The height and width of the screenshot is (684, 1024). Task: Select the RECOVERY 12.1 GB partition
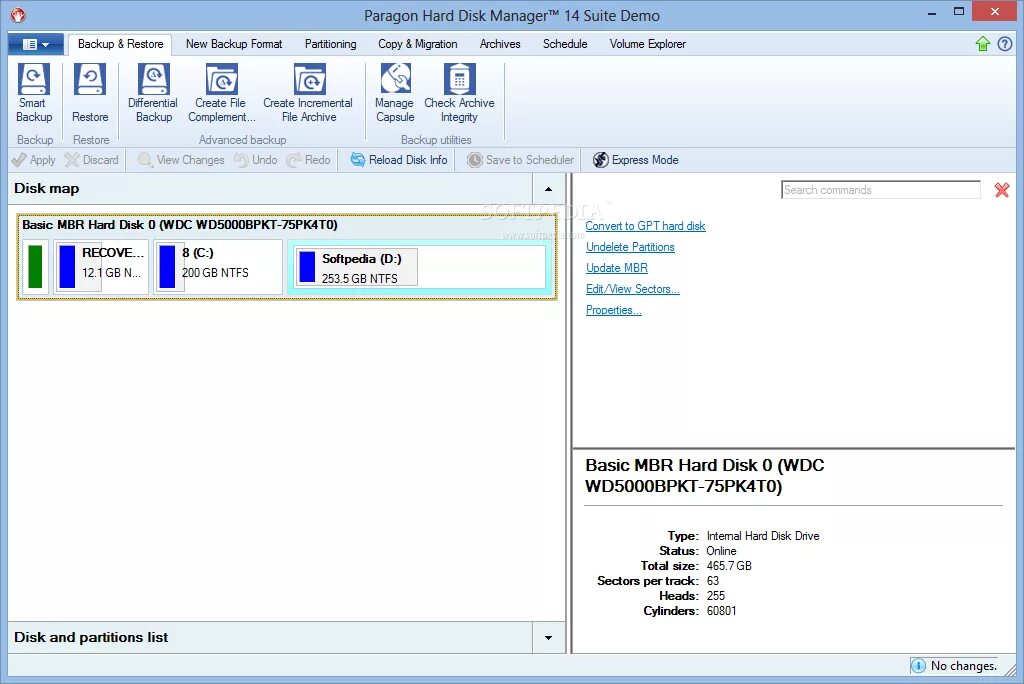pos(101,267)
